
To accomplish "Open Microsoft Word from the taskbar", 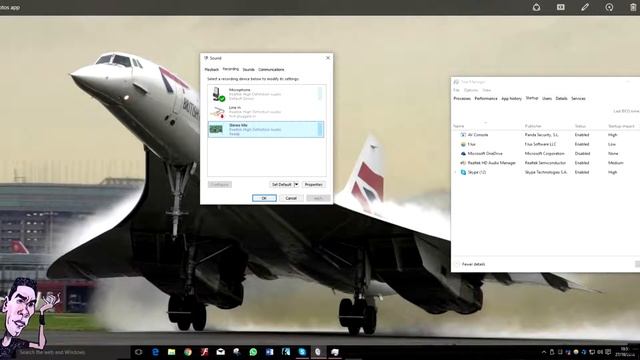I will [269, 352].
